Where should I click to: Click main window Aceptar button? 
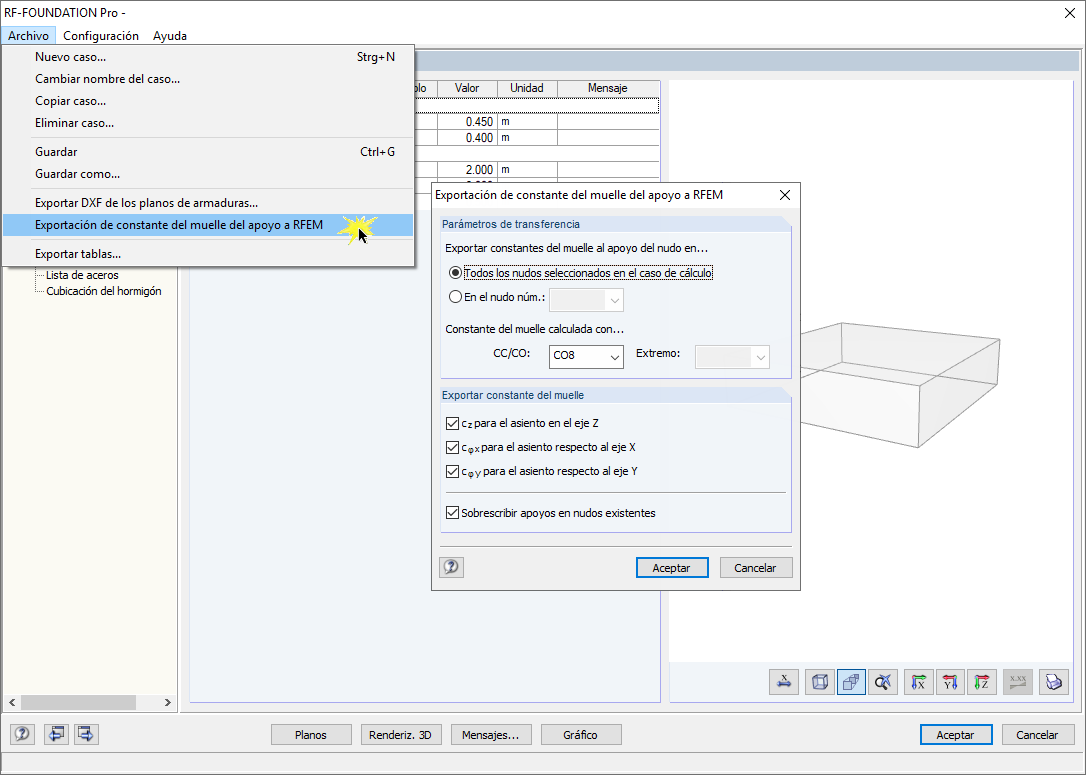956,735
